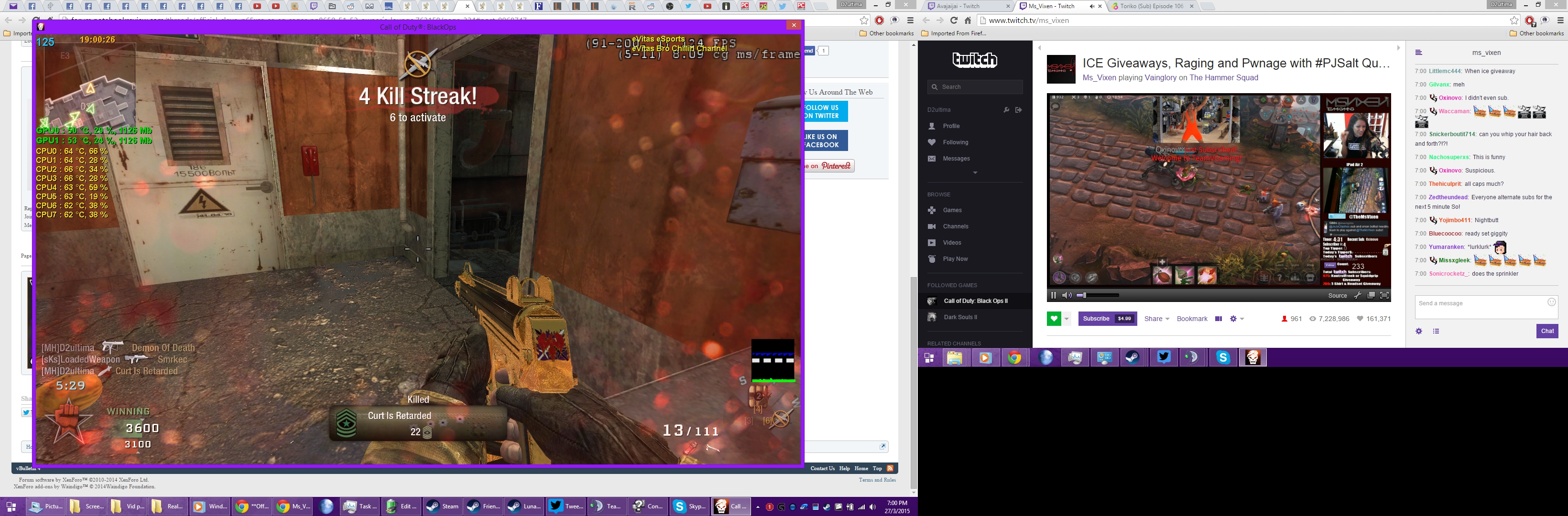Pop out the Twitch video player
The height and width of the screenshot is (516, 1568).
[1371, 296]
